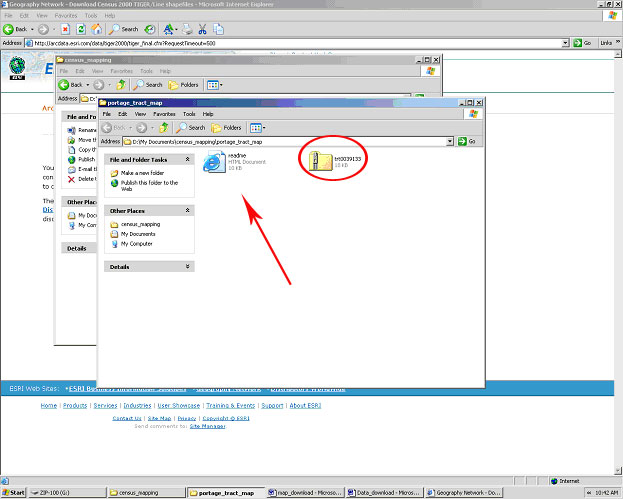Click Internet Explorer URL address field
This screenshot has width=623, height=499.
tap(294, 43)
